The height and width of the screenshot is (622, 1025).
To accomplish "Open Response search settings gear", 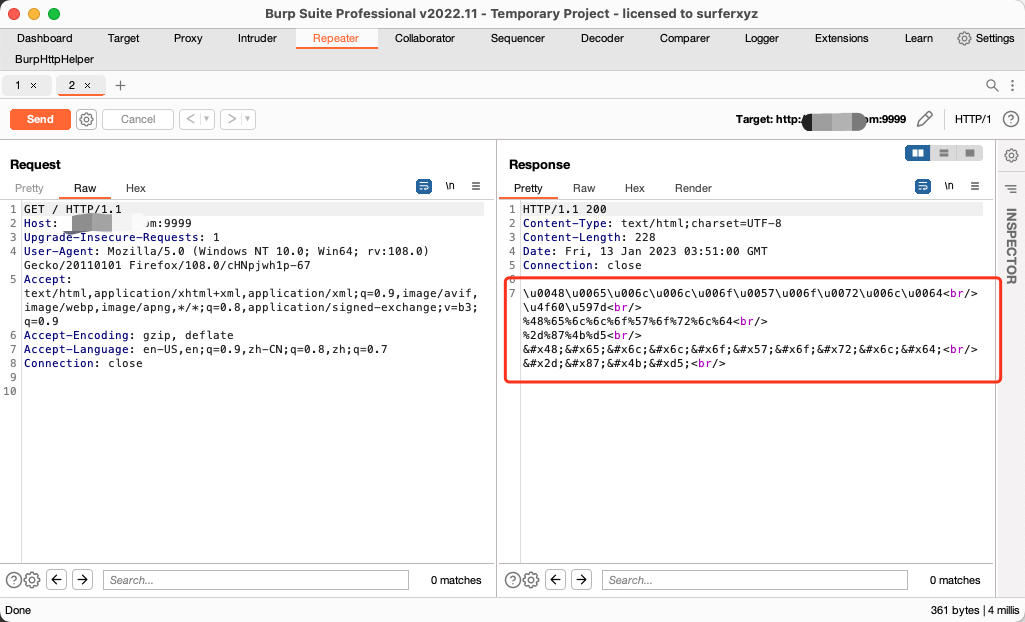I will (531, 580).
